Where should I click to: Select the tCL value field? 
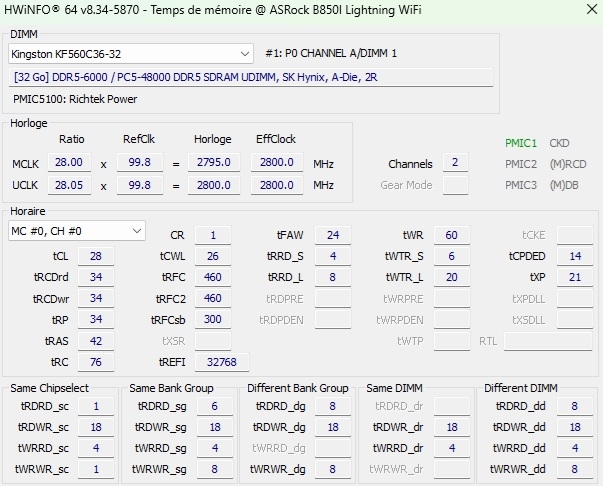[96, 256]
